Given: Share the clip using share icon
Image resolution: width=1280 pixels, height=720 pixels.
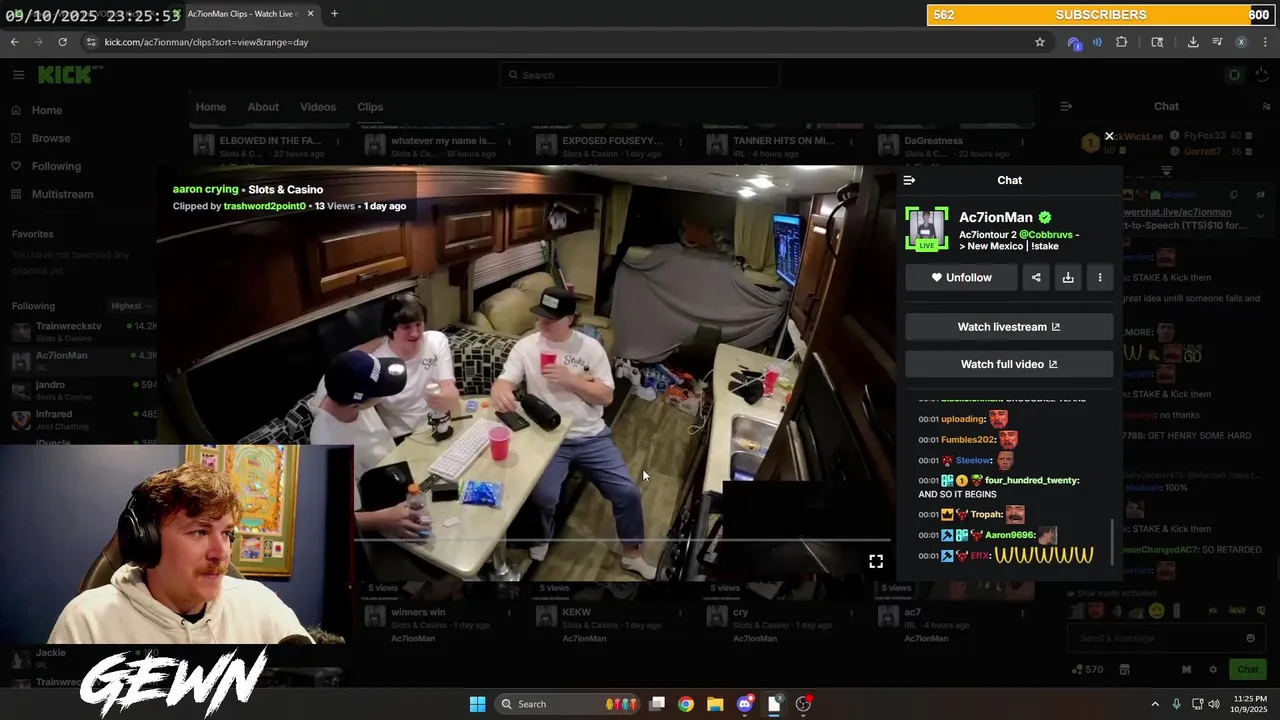Looking at the screenshot, I should pyautogui.click(x=1036, y=277).
